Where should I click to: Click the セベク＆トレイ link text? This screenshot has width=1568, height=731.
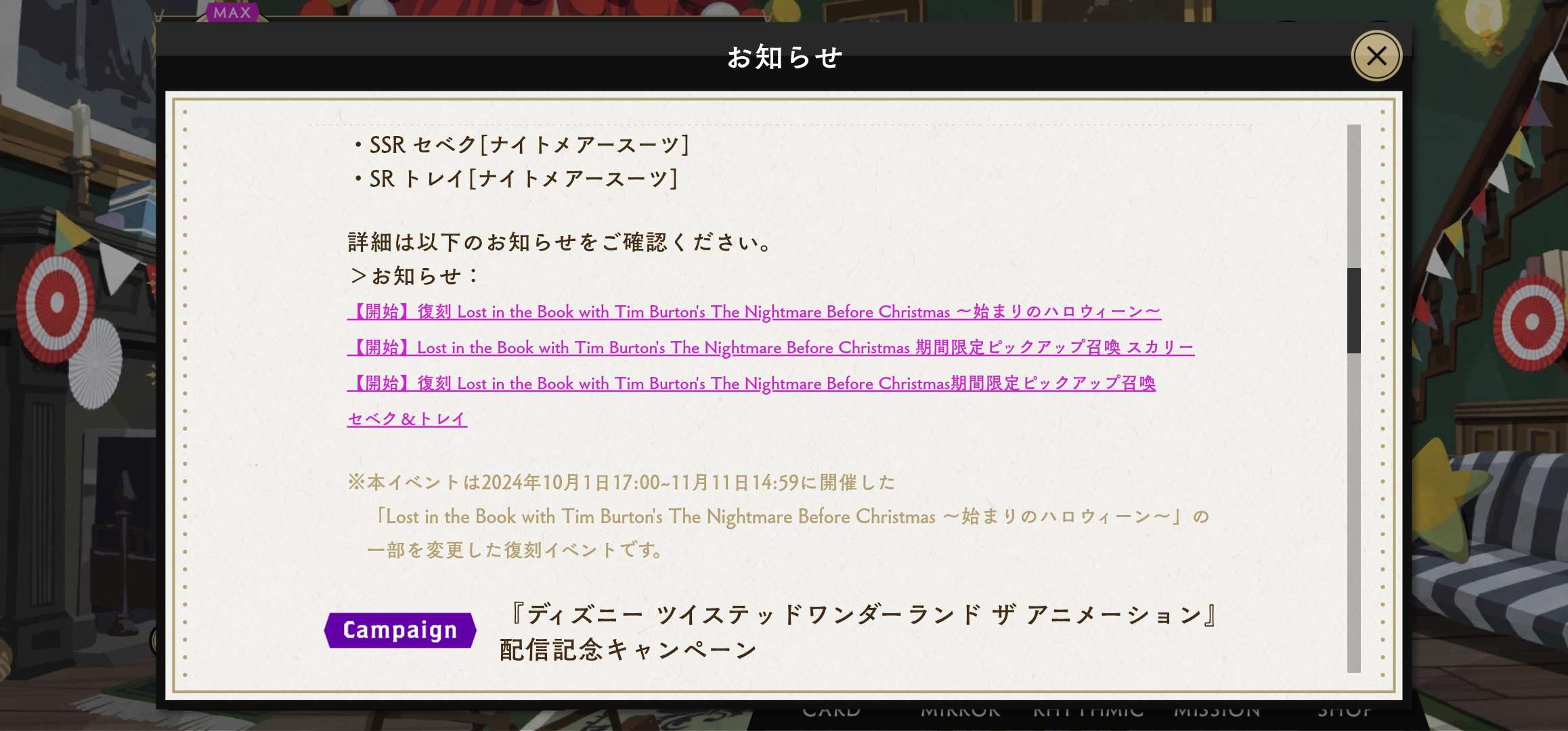[x=407, y=419]
